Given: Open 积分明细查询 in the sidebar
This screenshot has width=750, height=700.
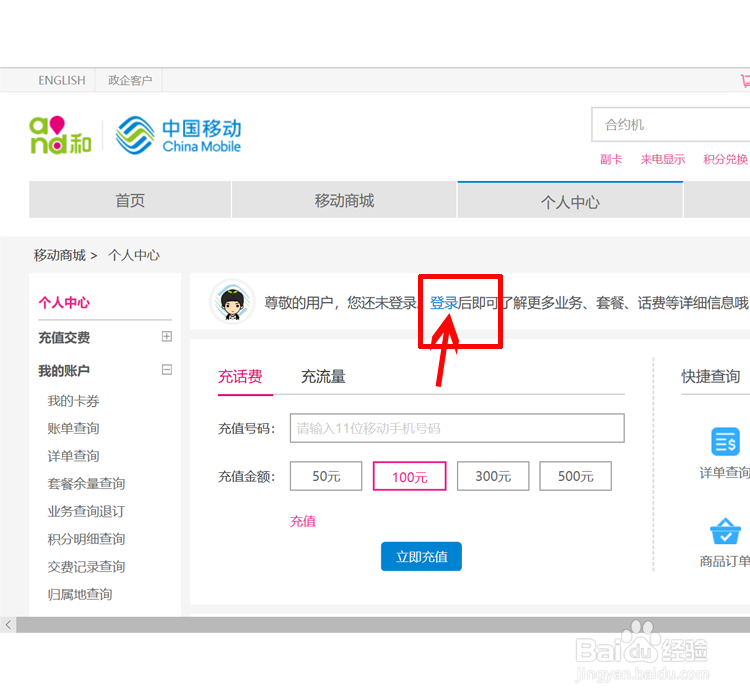Looking at the screenshot, I should [x=86, y=539].
